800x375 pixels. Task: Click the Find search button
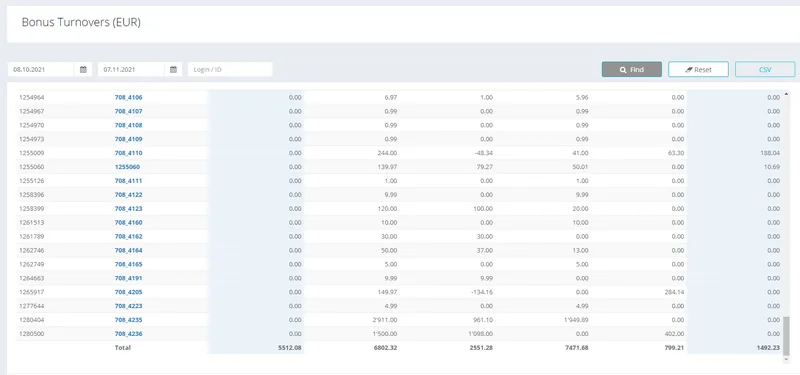click(x=632, y=69)
